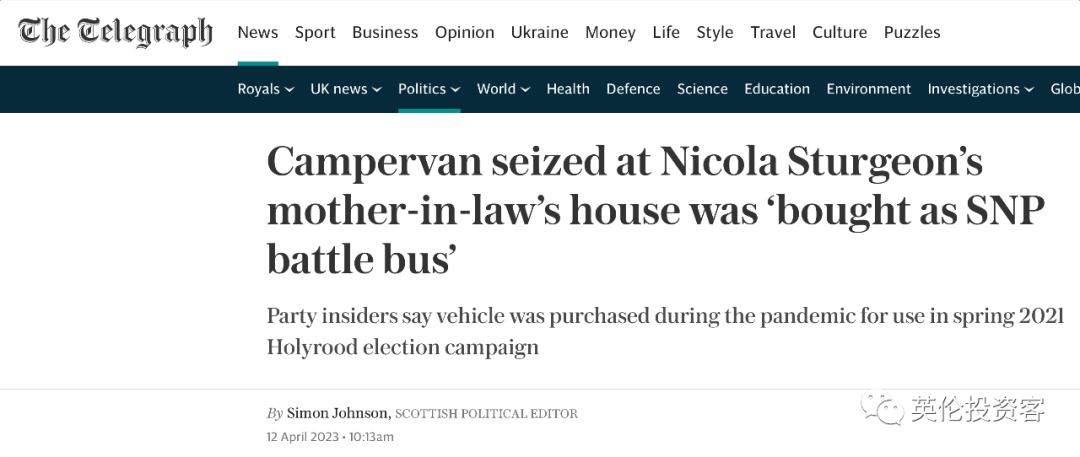Select the Puzzles menu item

point(913,32)
